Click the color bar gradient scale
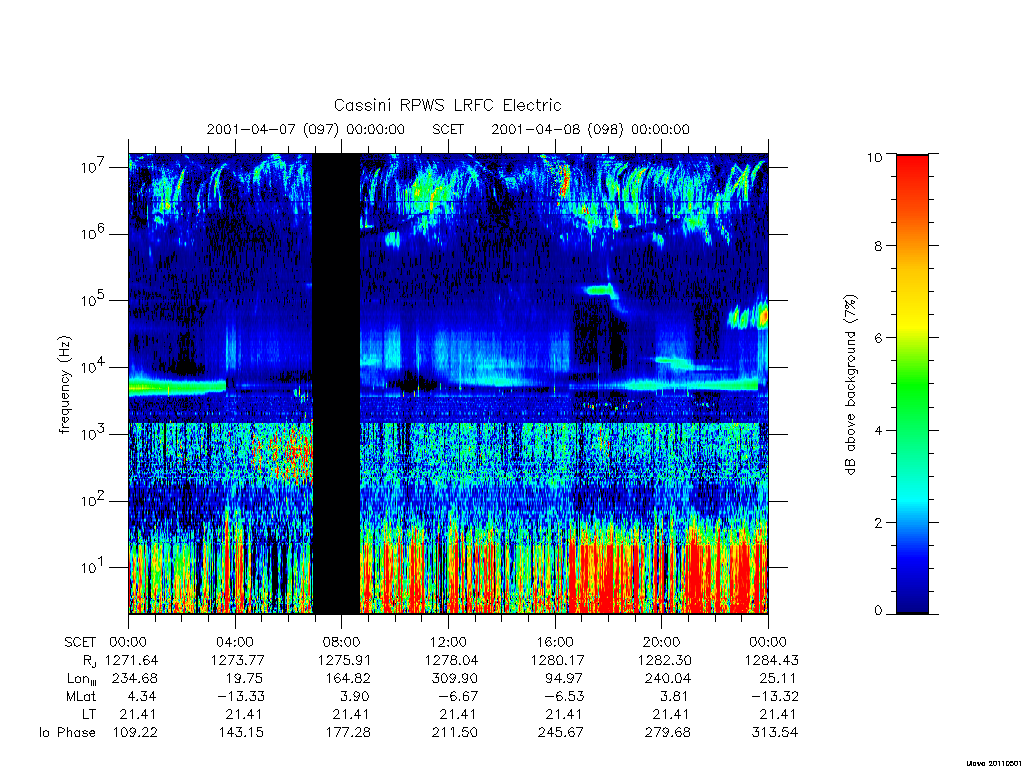The height and width of the screenshot is (768, 1024). tap(912, 384)
